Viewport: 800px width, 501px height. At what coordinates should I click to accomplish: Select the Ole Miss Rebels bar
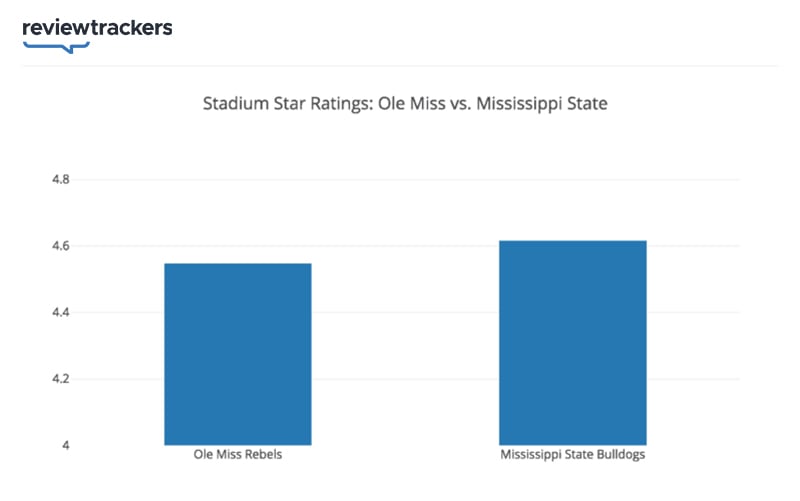pos(238,354)
